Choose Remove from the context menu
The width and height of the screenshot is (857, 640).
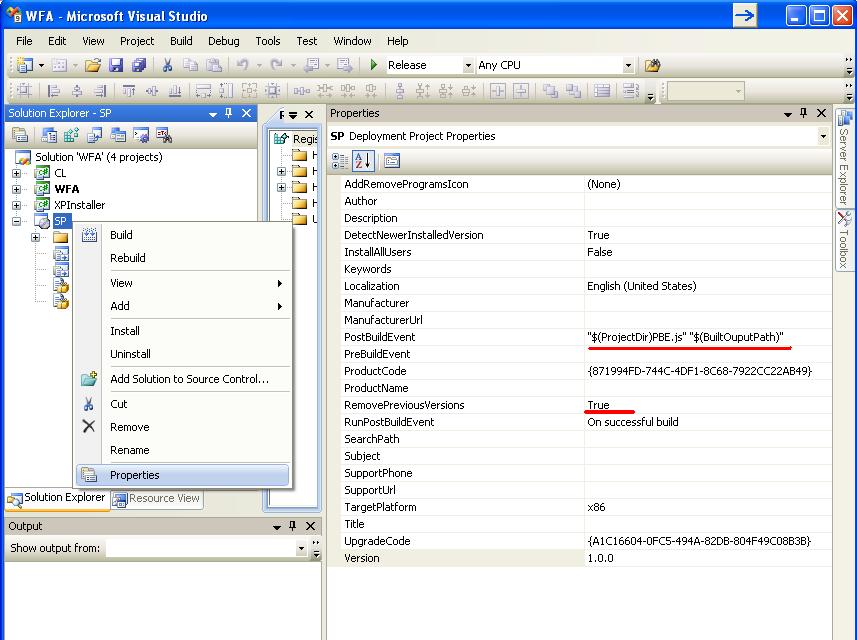click(x=183, y=427)
